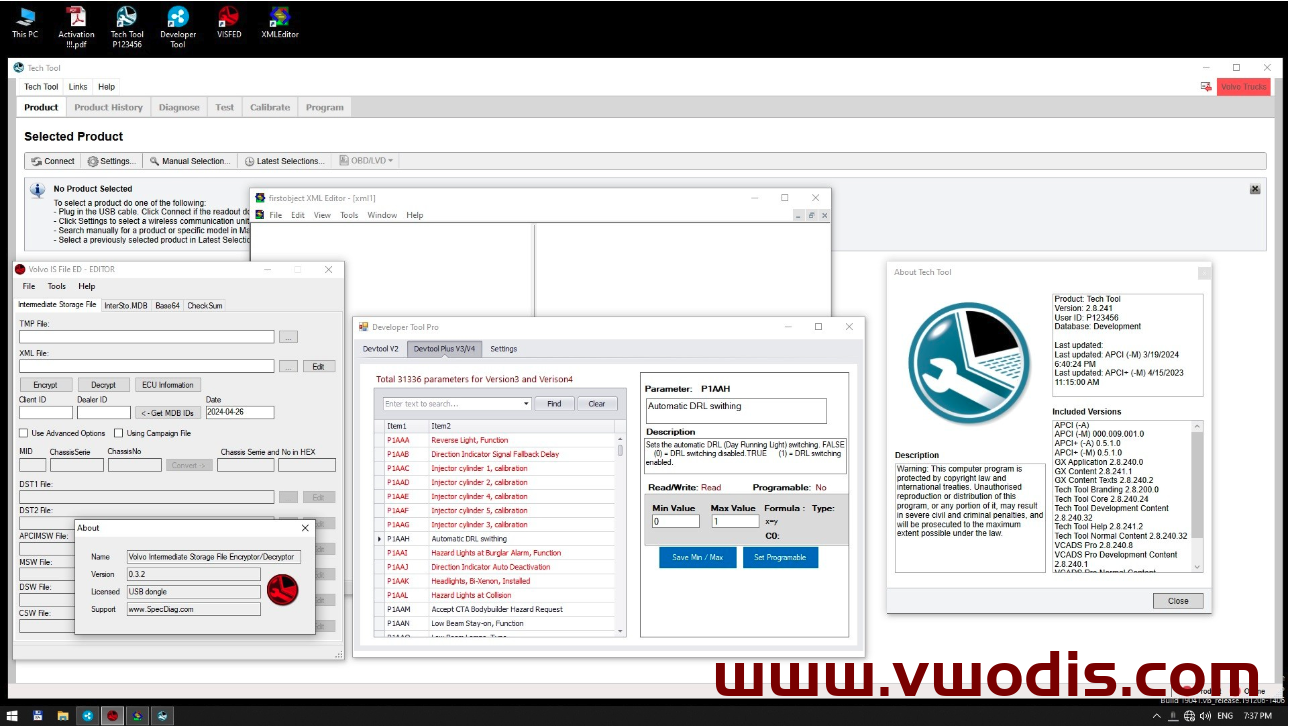
Task: Open the XMLEditor desktop shortcut
Action: [x=280, y=22]
